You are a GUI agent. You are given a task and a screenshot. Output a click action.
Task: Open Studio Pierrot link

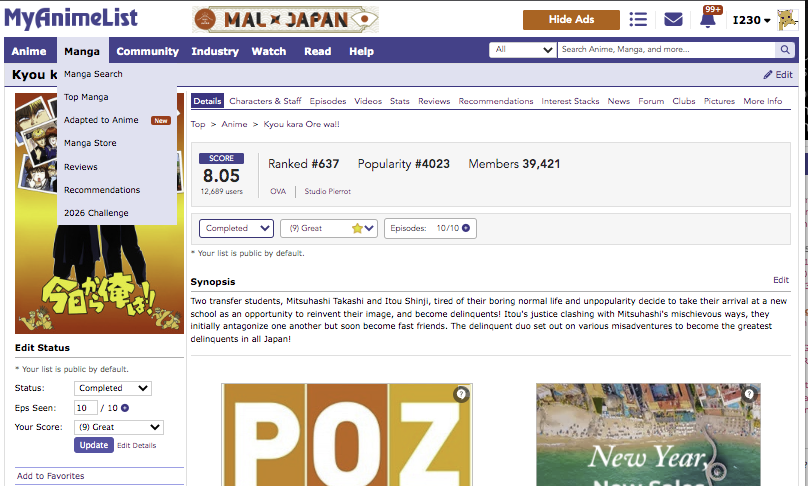coord(327,191)
